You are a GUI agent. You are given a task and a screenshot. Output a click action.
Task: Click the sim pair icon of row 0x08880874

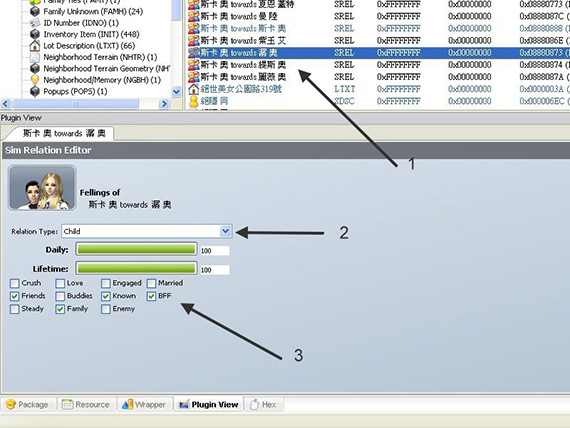point(194,65)
